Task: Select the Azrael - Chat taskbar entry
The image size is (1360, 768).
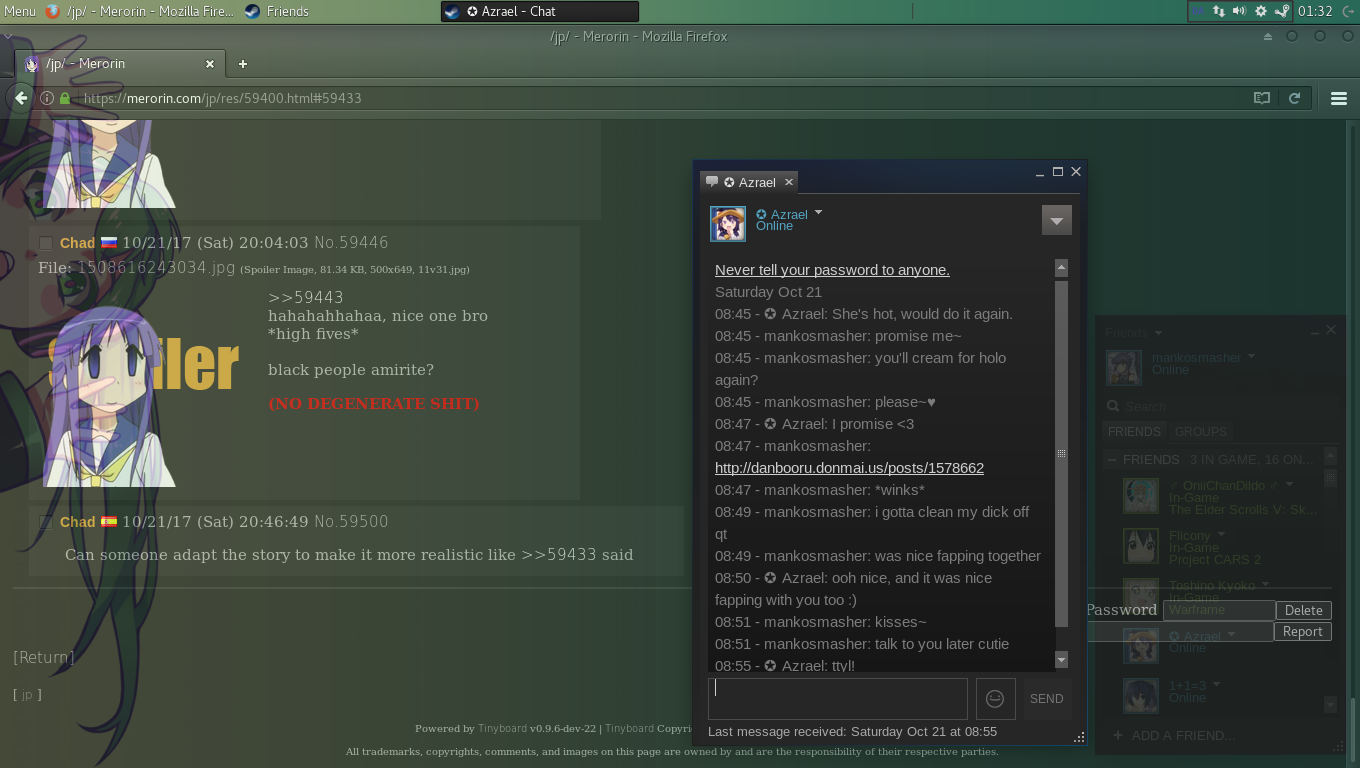Action: tap(539, 11)
